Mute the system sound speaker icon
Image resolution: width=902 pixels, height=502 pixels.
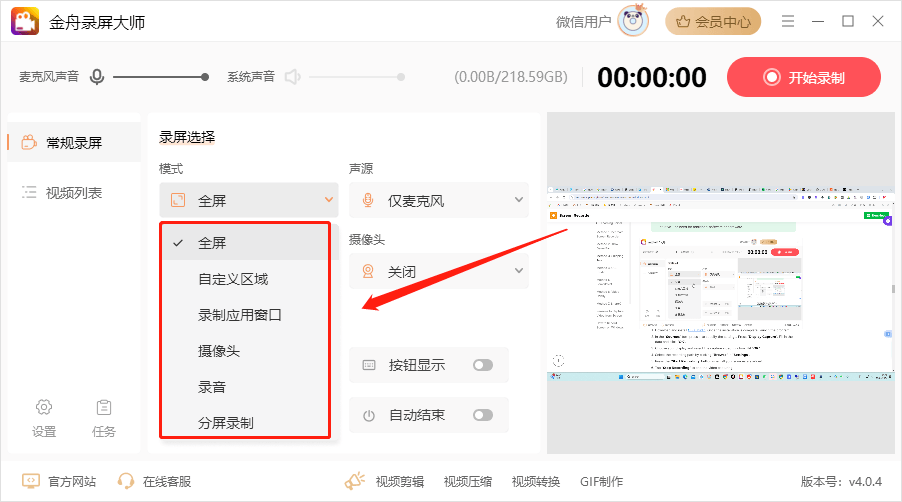pos(293,77)
